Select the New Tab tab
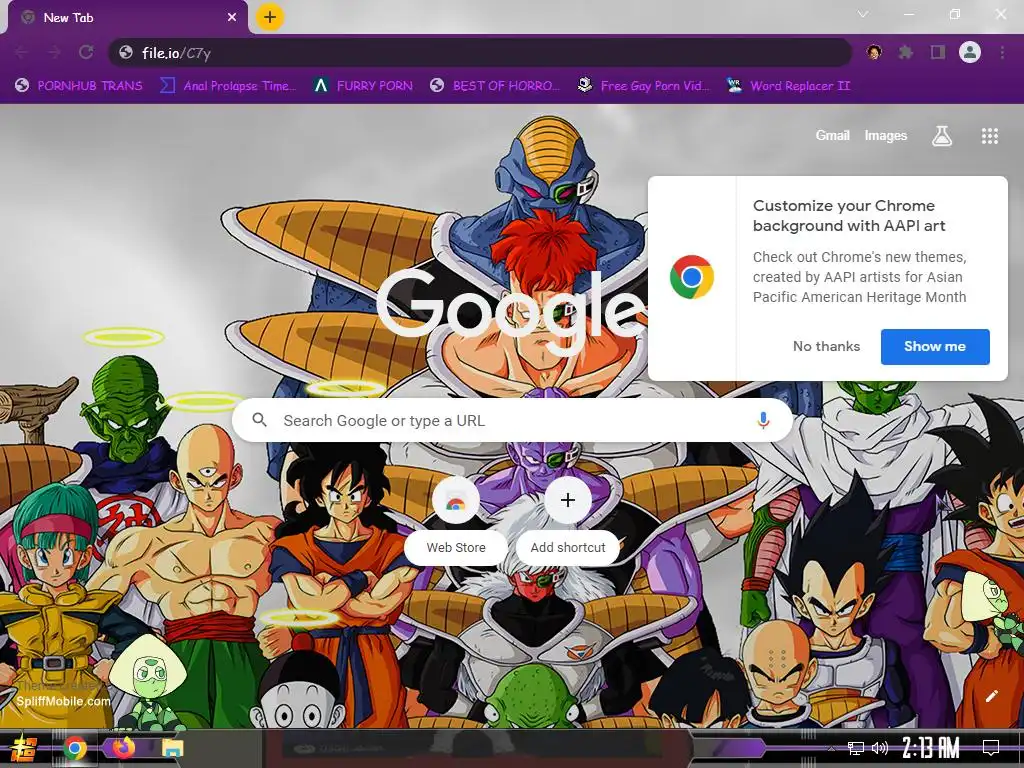Image resolution: width=1024 pixels, height=768 pixels. (127, 18)
